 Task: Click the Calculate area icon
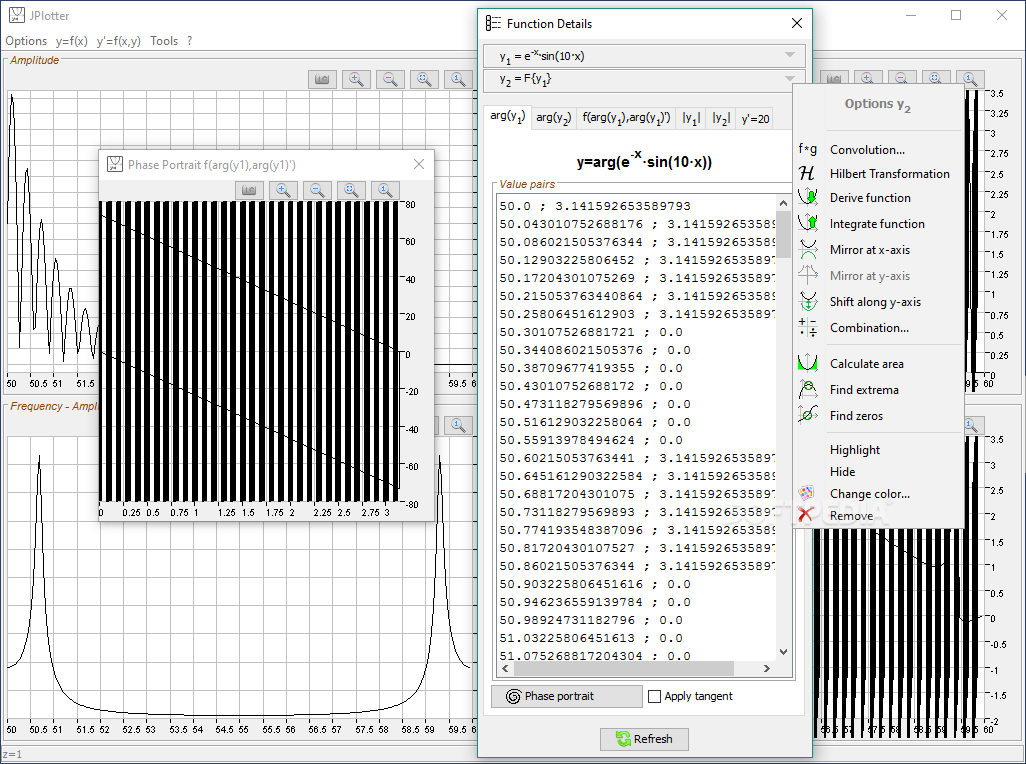(x=807, y=363)
